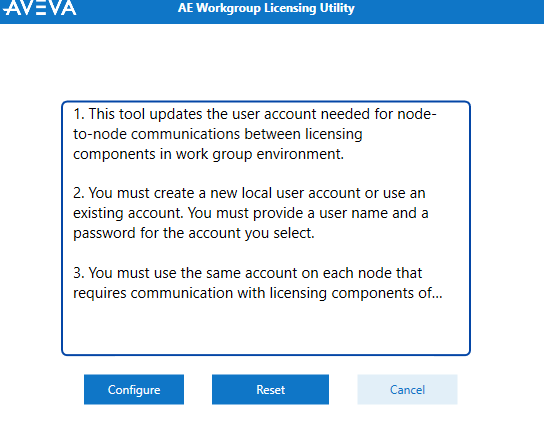
Task: Click the word 'tool' in step one
Action: click(132, 114)
